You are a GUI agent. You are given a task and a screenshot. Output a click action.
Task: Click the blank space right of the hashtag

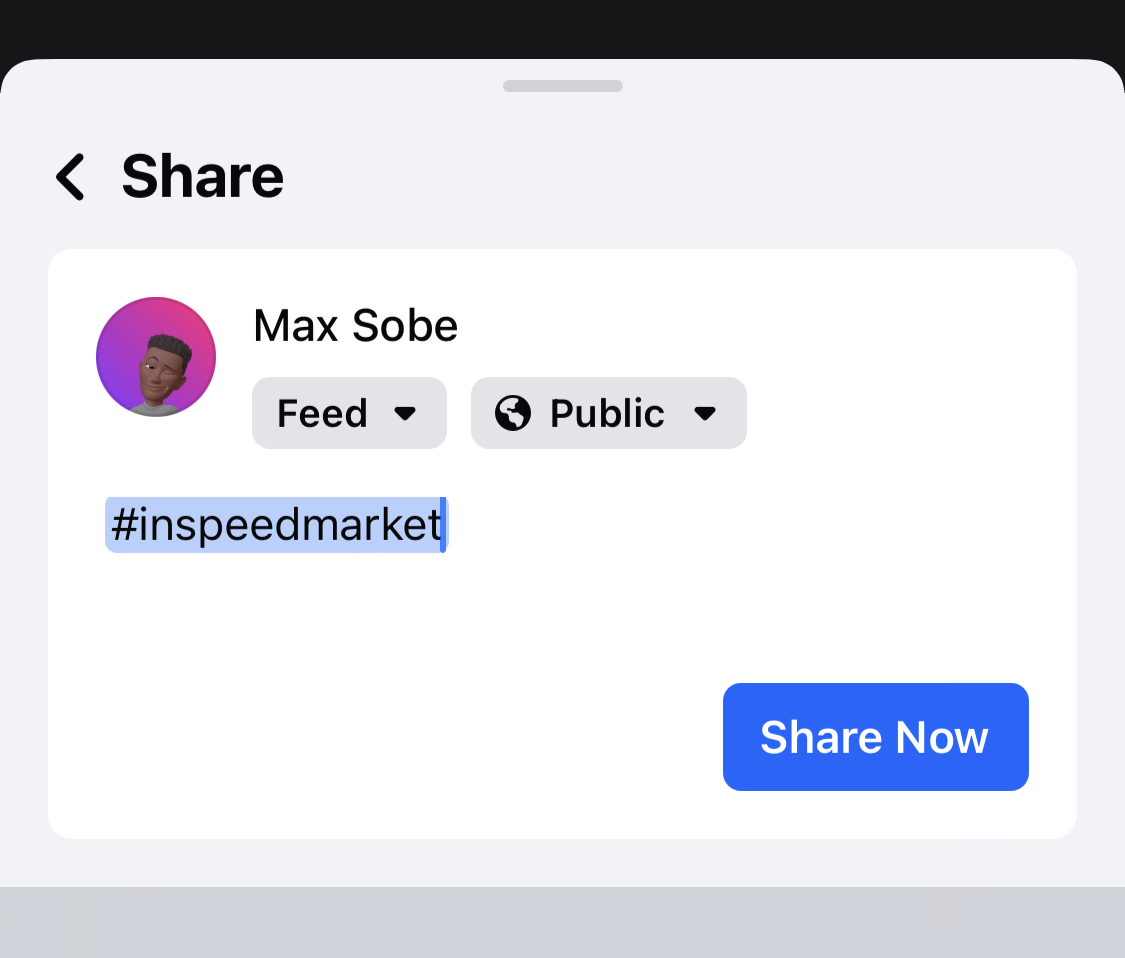click(750, 525)
